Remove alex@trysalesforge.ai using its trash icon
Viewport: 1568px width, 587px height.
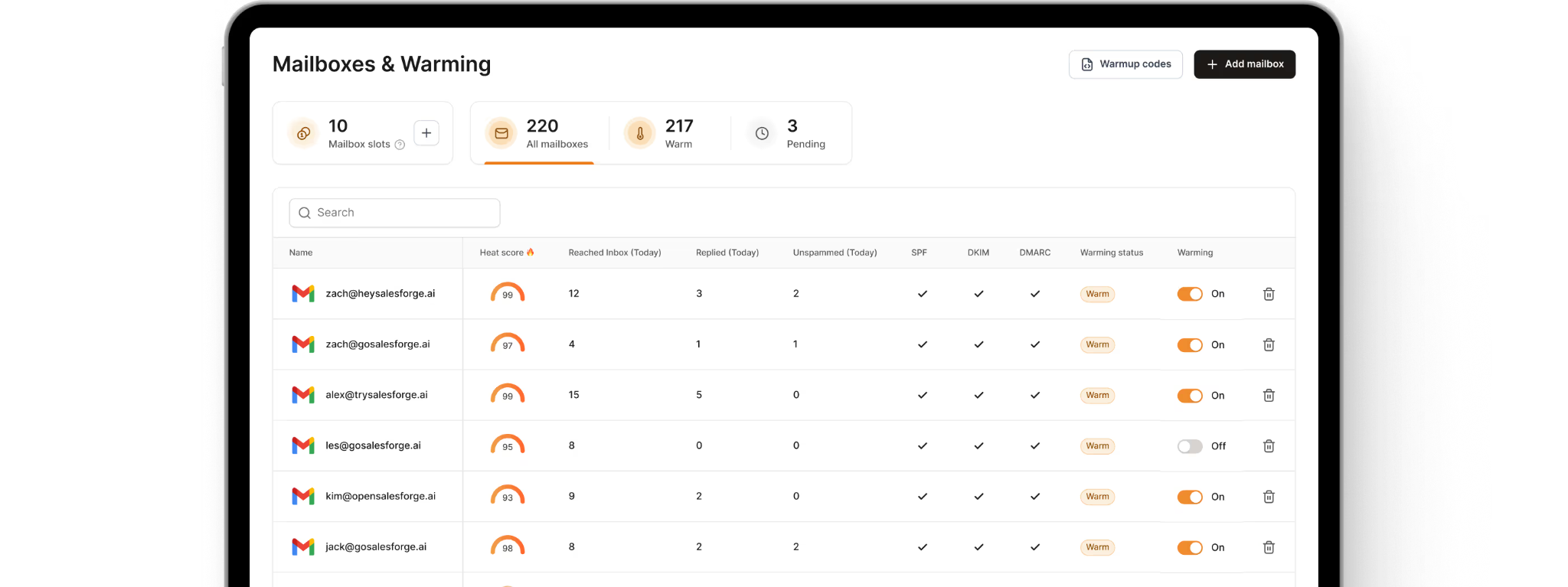[1269, 395]
